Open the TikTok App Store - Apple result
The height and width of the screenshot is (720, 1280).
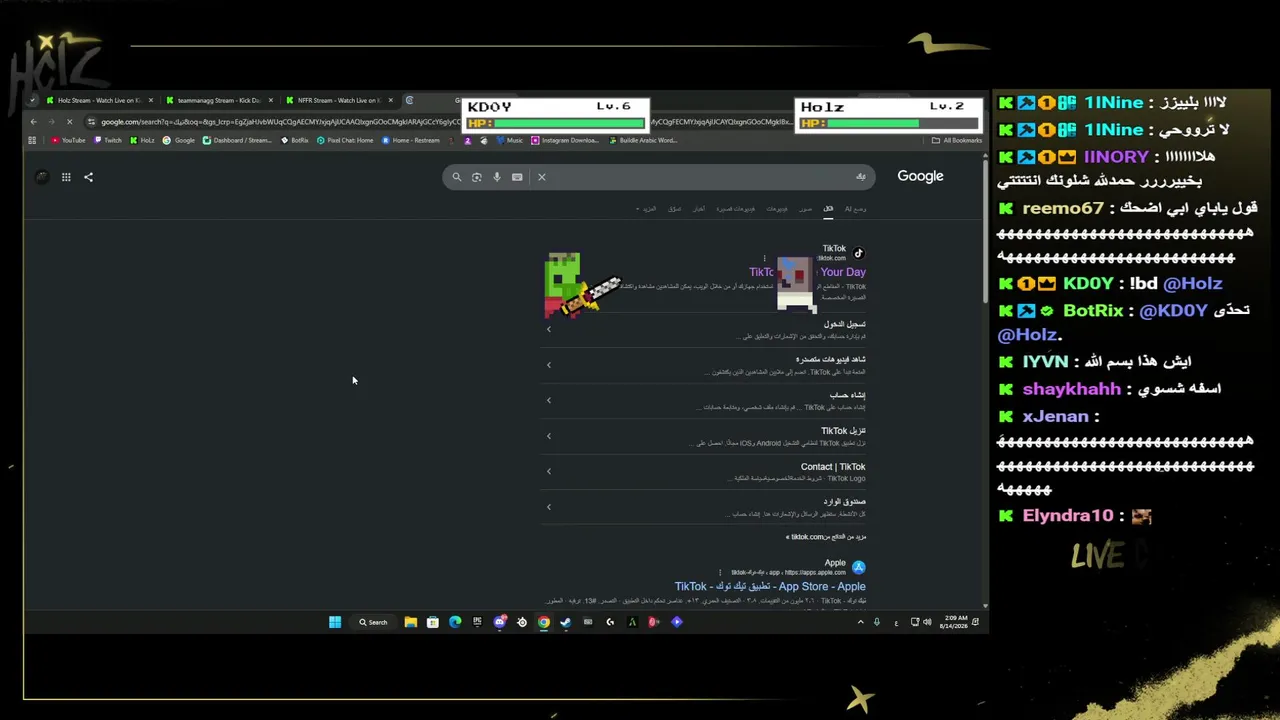770,587
